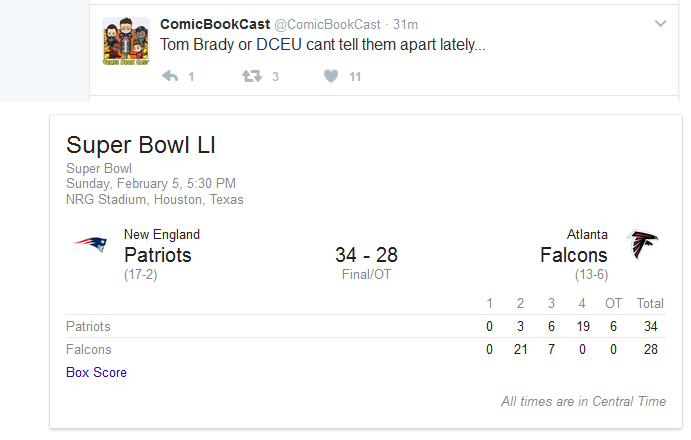Image resolution: width=691 pixels, height=440 pixels.
Task: Click the OT column header
Action: [x=613, y=303]
